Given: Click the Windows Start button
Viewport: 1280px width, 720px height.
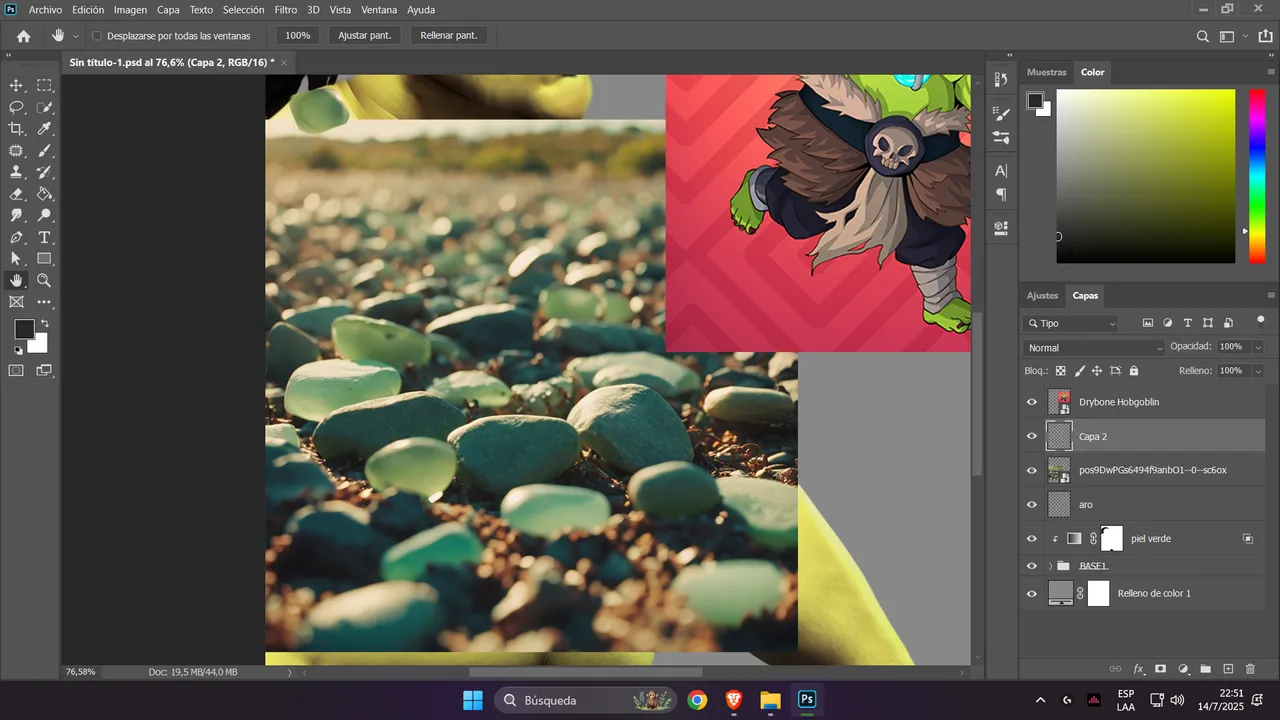Looking at the screenshot, I should click(473, 700).
